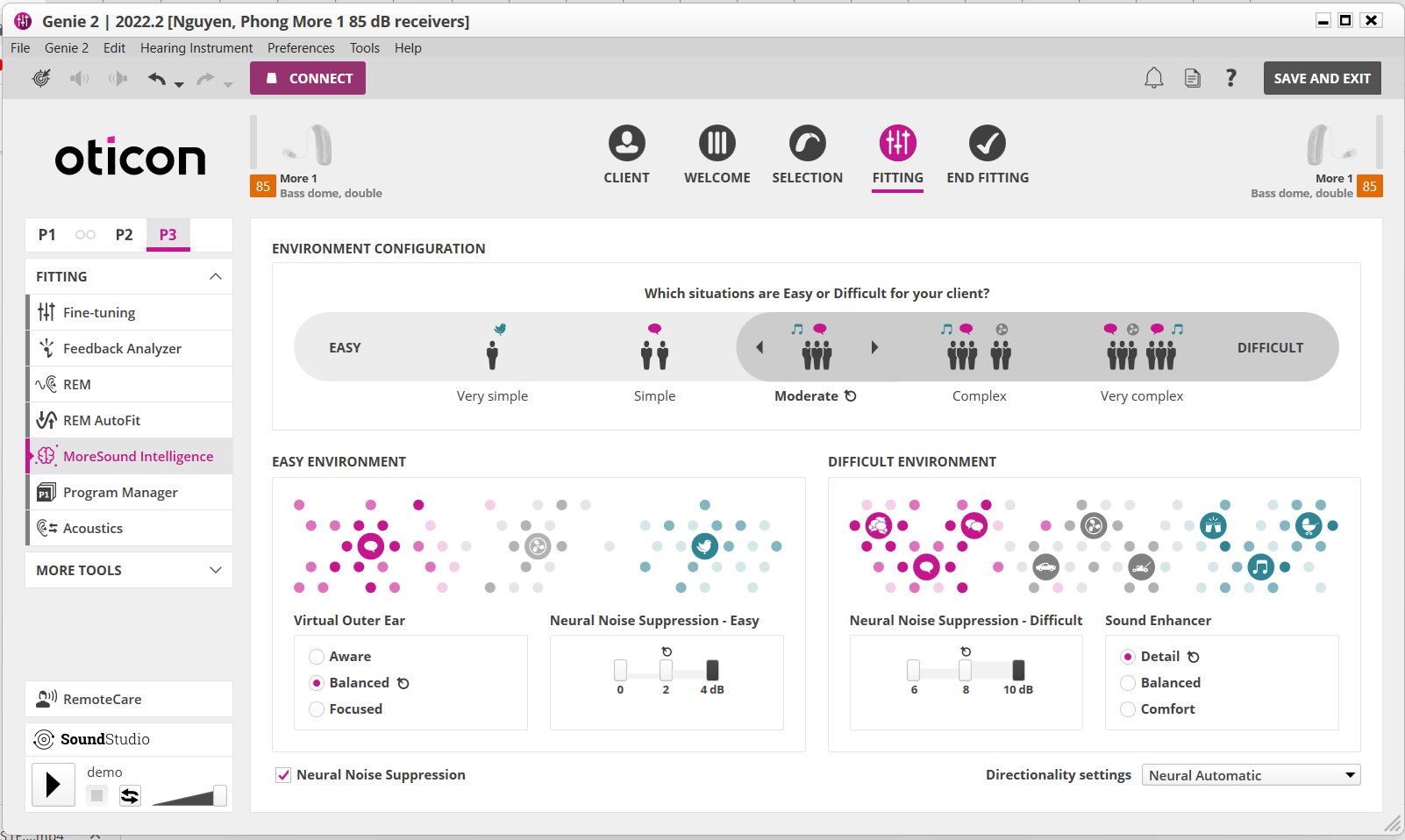Expand the More Tools section
The image size is (1405, 840).
pyautogui.click(x=129, y=570)
